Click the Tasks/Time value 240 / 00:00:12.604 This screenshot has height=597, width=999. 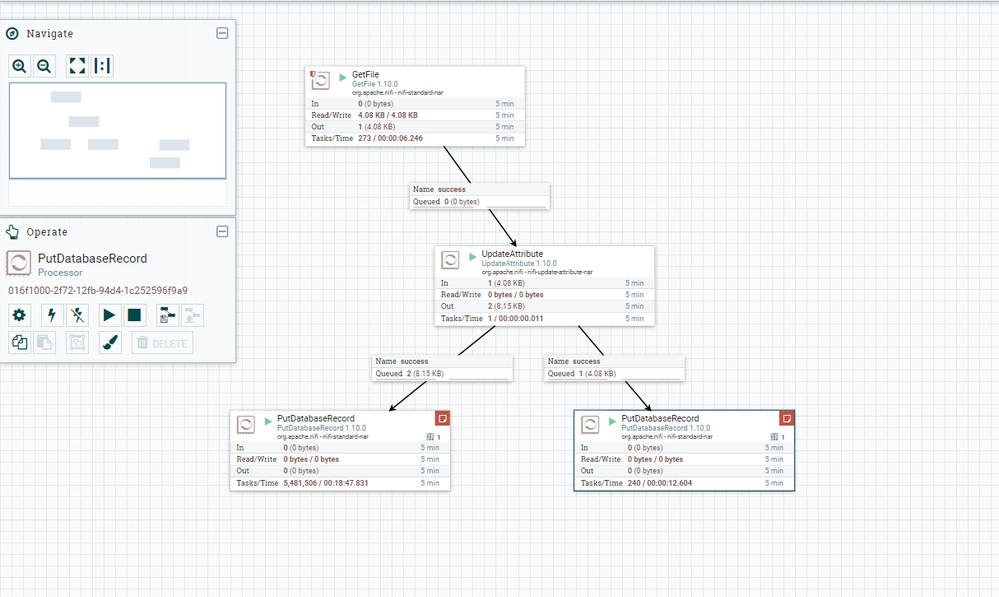(x=659, y=483)
